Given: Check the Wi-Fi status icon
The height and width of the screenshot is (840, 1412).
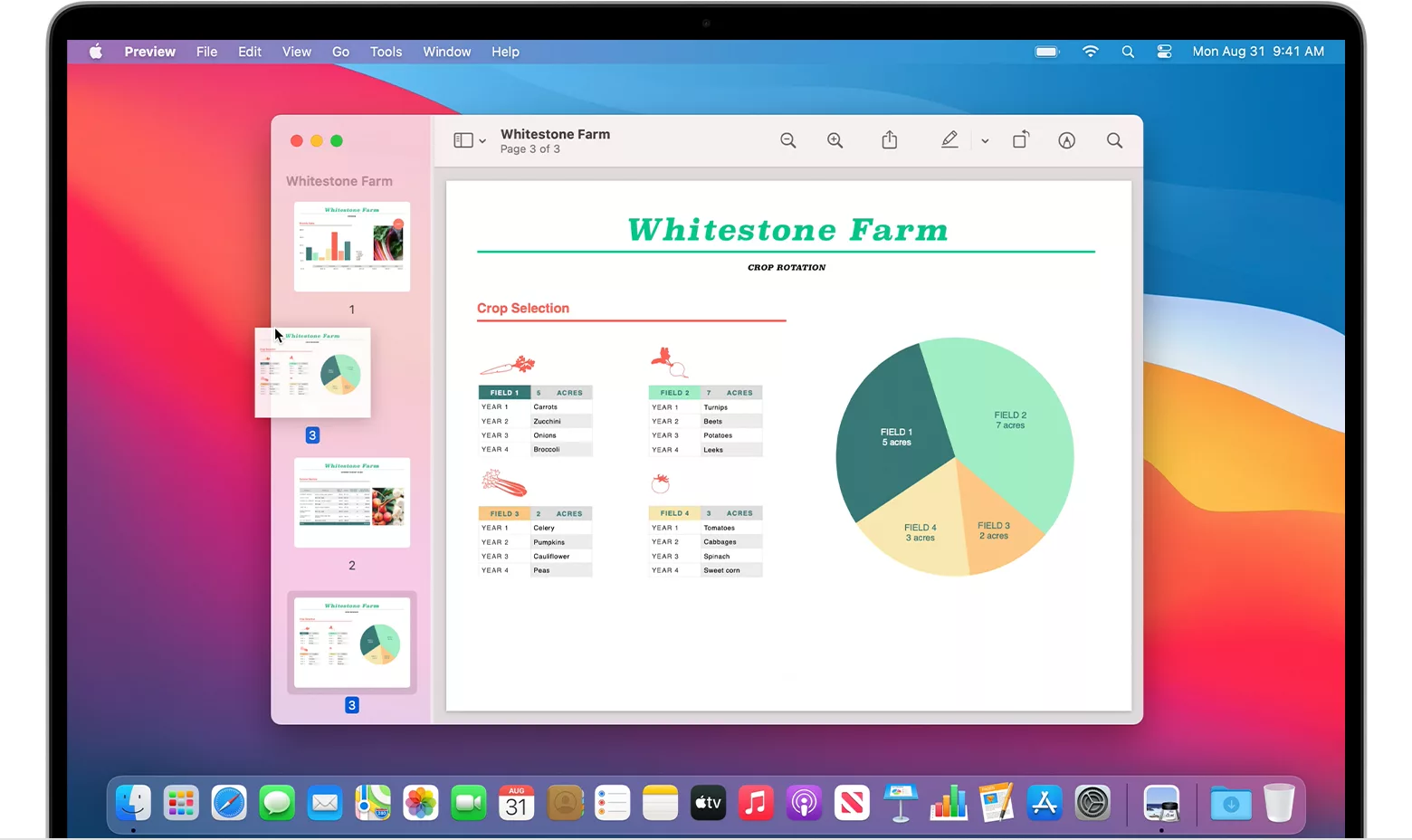Looking at the screenshot, I should (x=1090, y=52).
